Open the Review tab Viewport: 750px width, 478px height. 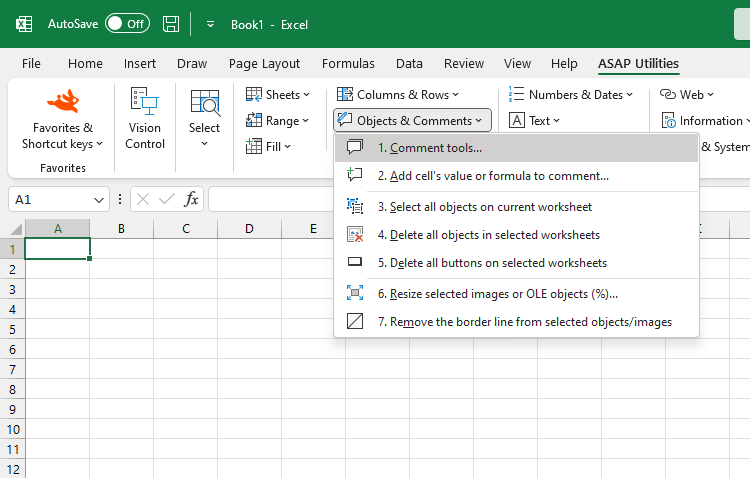(x=463, y=64)
